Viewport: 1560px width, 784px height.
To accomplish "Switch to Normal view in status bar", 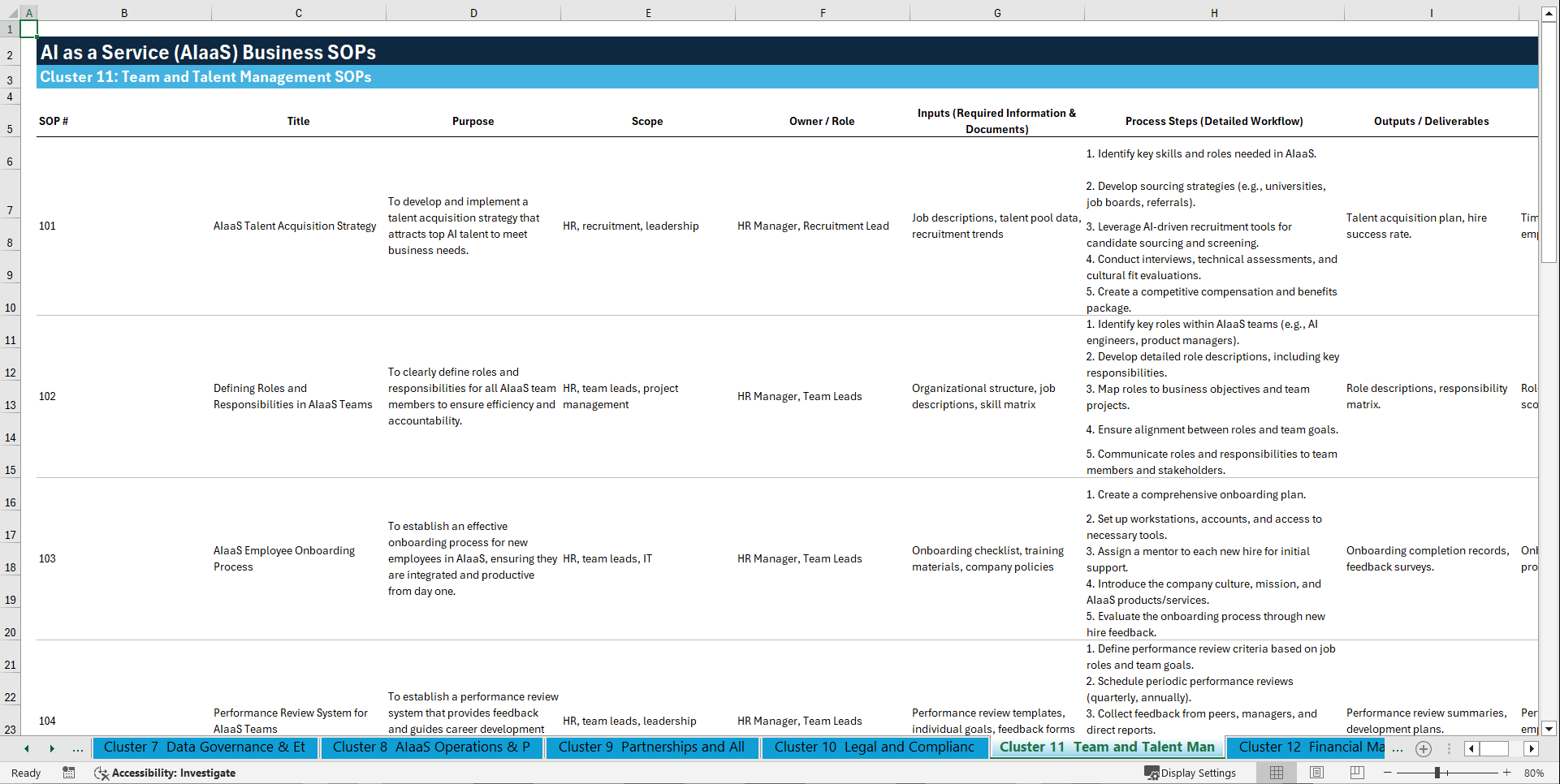I will click(1277, 773).
